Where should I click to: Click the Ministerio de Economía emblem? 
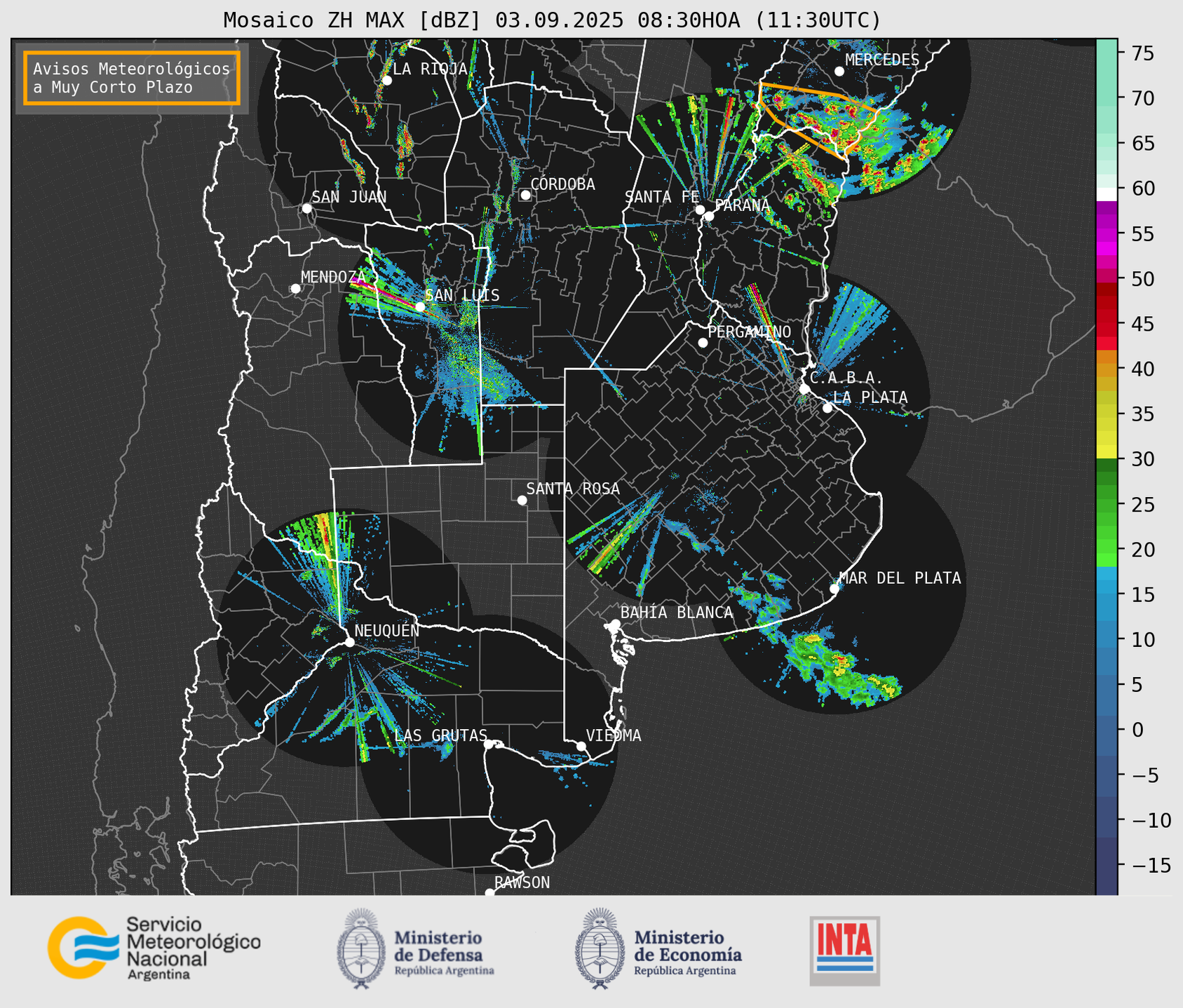(600, 948)
